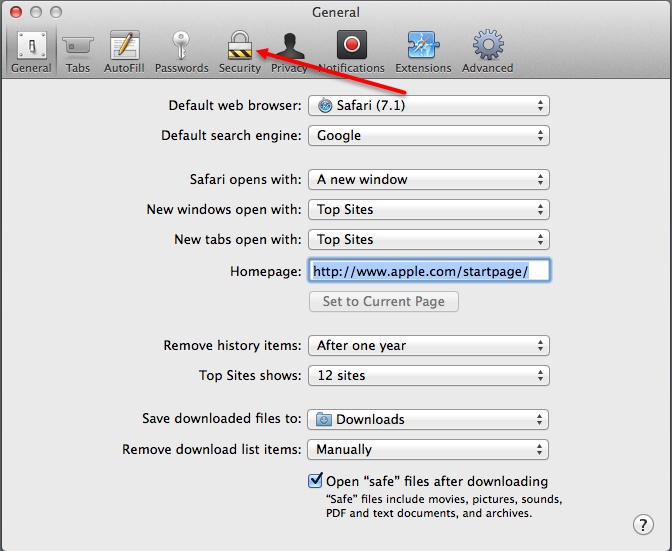This screenshot has height=551, width=672.
Task: Open the New windows open with dropdown
Action: coord(429,210)
